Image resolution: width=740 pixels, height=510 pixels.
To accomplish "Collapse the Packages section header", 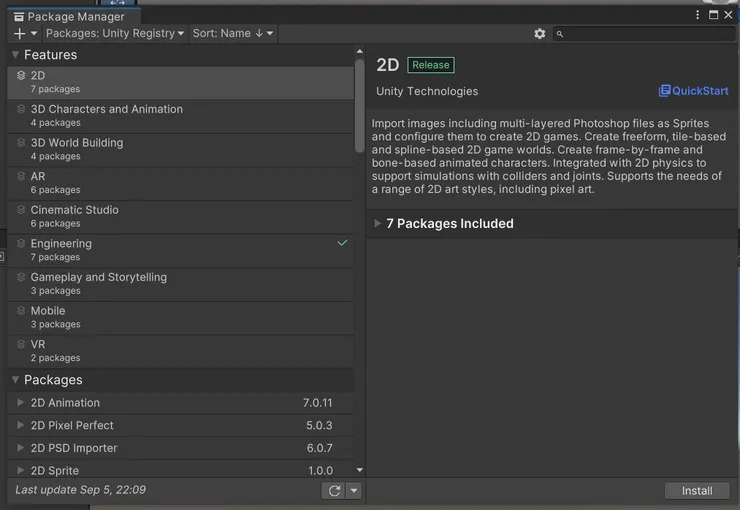I will click(x=15, y=380).
